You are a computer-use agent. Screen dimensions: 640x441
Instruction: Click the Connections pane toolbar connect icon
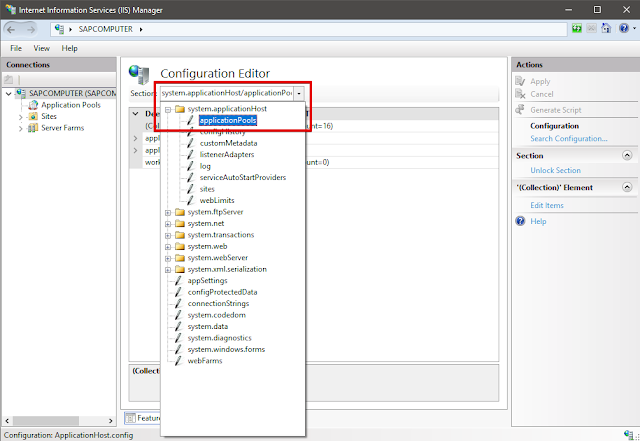click(9, 80)
